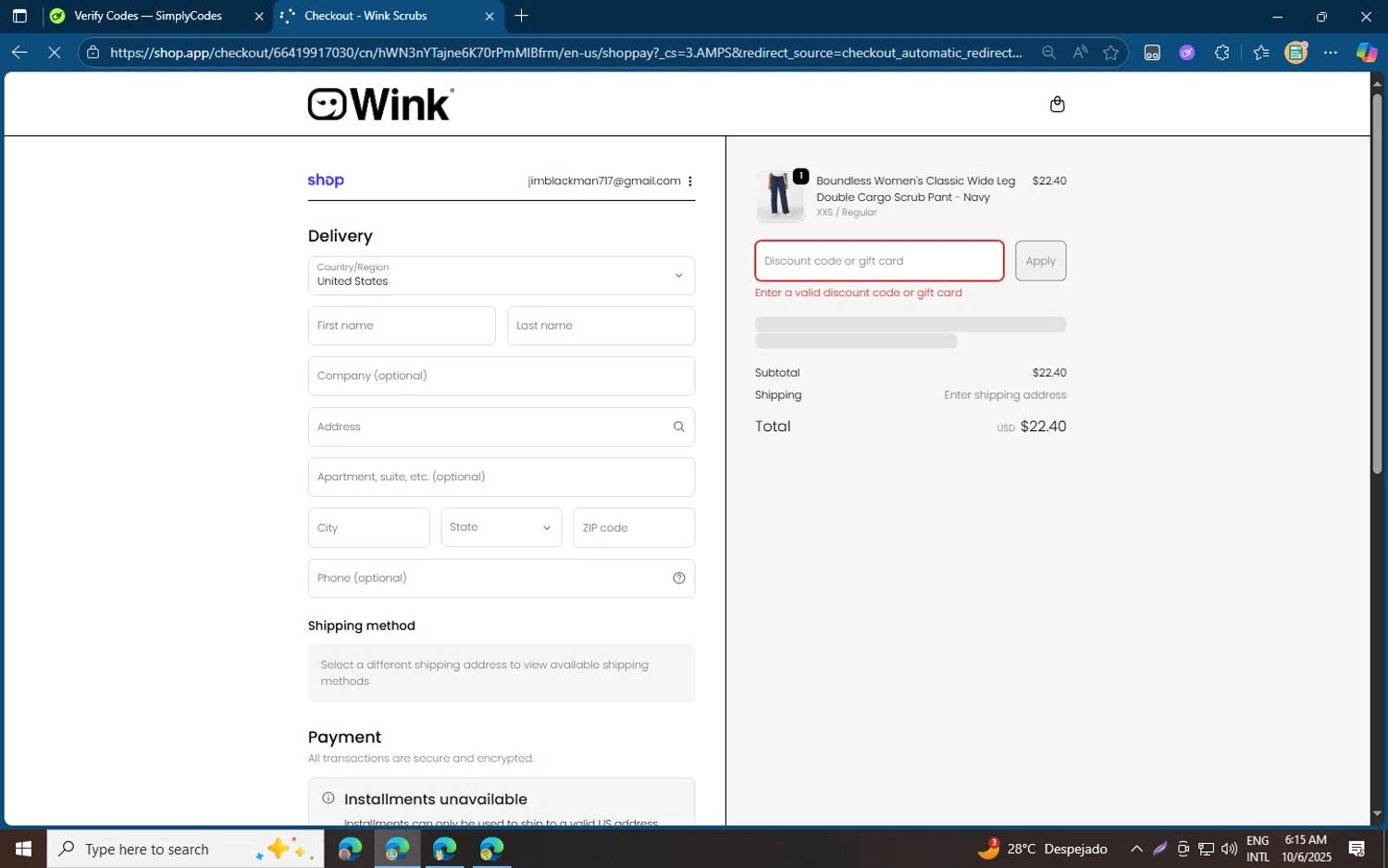The height and width of the screenshot is (868, 1388).
Task: Open the State dropdown
Action: tap(502, 527)
